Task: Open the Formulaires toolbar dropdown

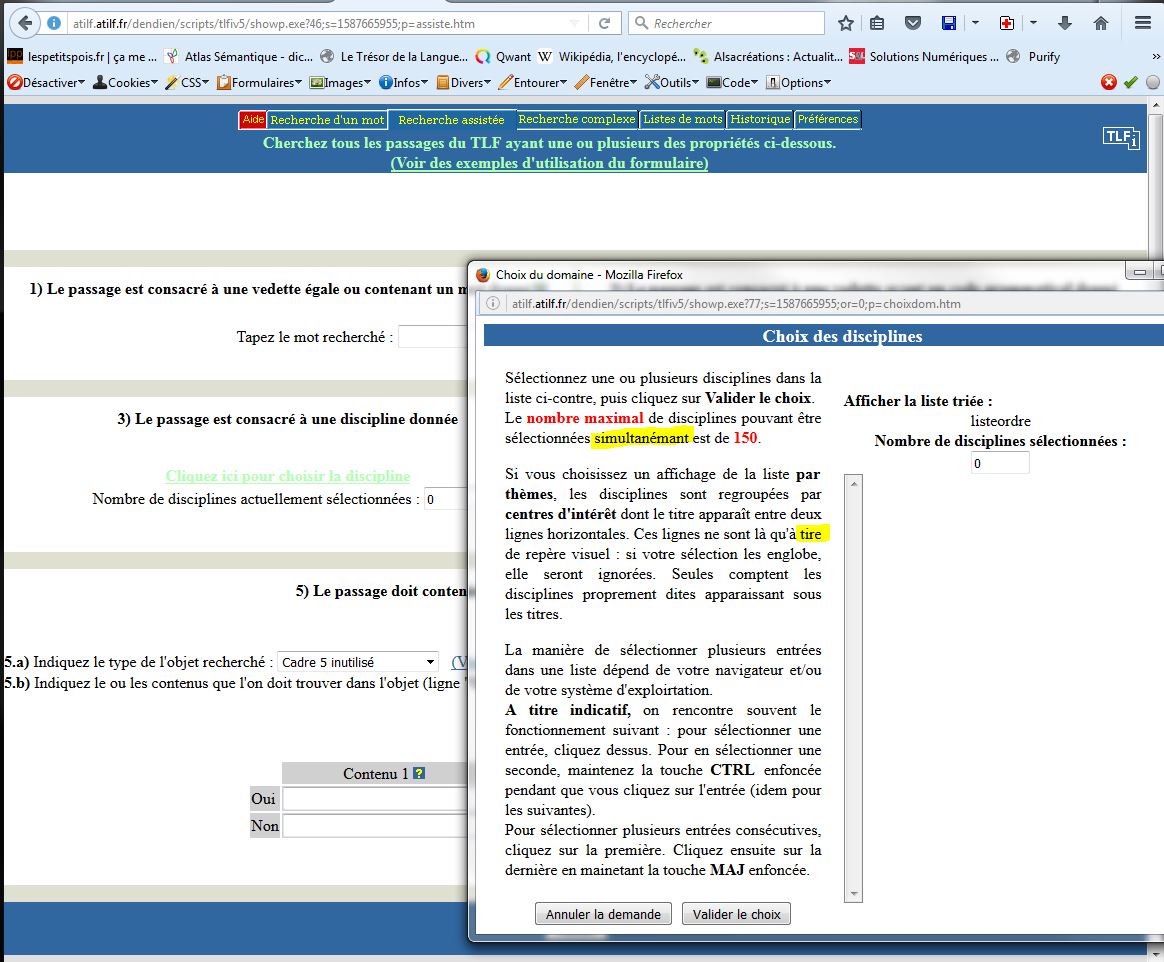Action: pos(260,83)
